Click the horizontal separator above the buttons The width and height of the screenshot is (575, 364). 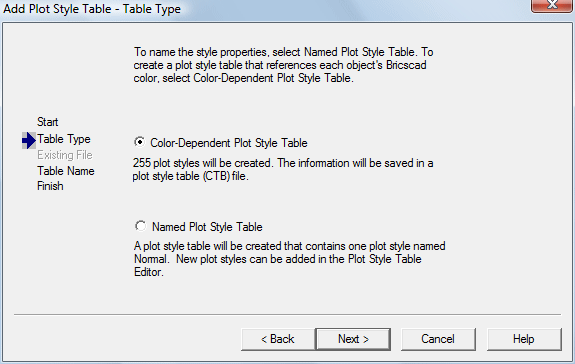(288, 314)
